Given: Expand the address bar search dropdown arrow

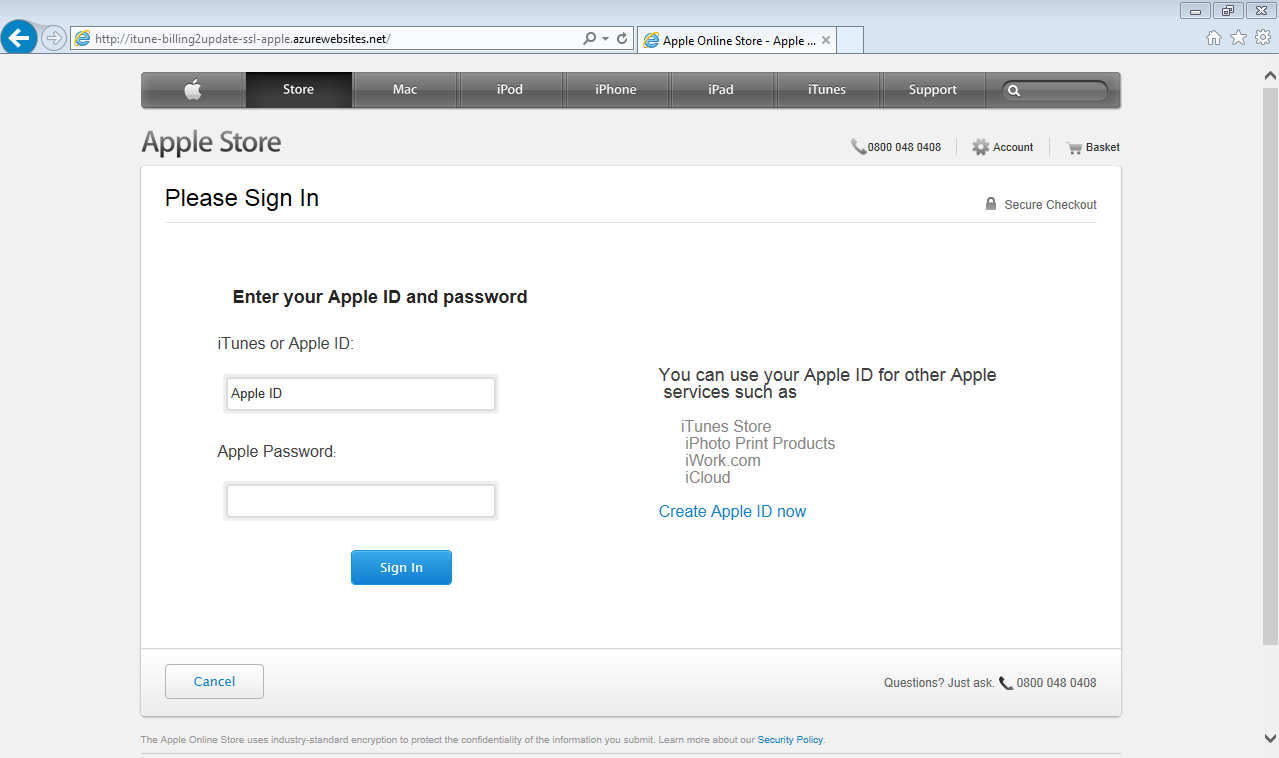Looking at the screenshot, I should pos(605,39).
